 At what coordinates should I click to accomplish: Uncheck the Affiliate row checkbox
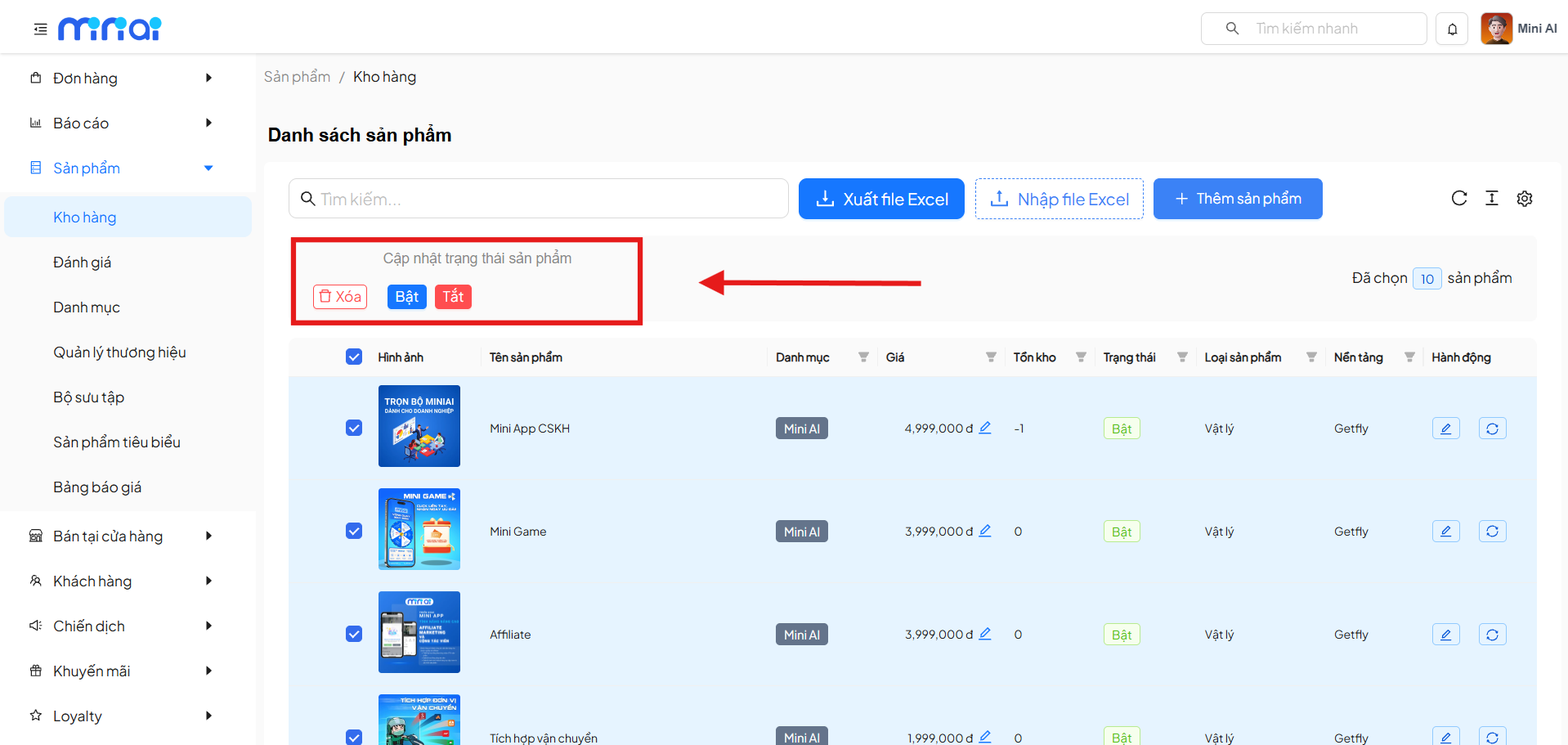click(354, 634)
